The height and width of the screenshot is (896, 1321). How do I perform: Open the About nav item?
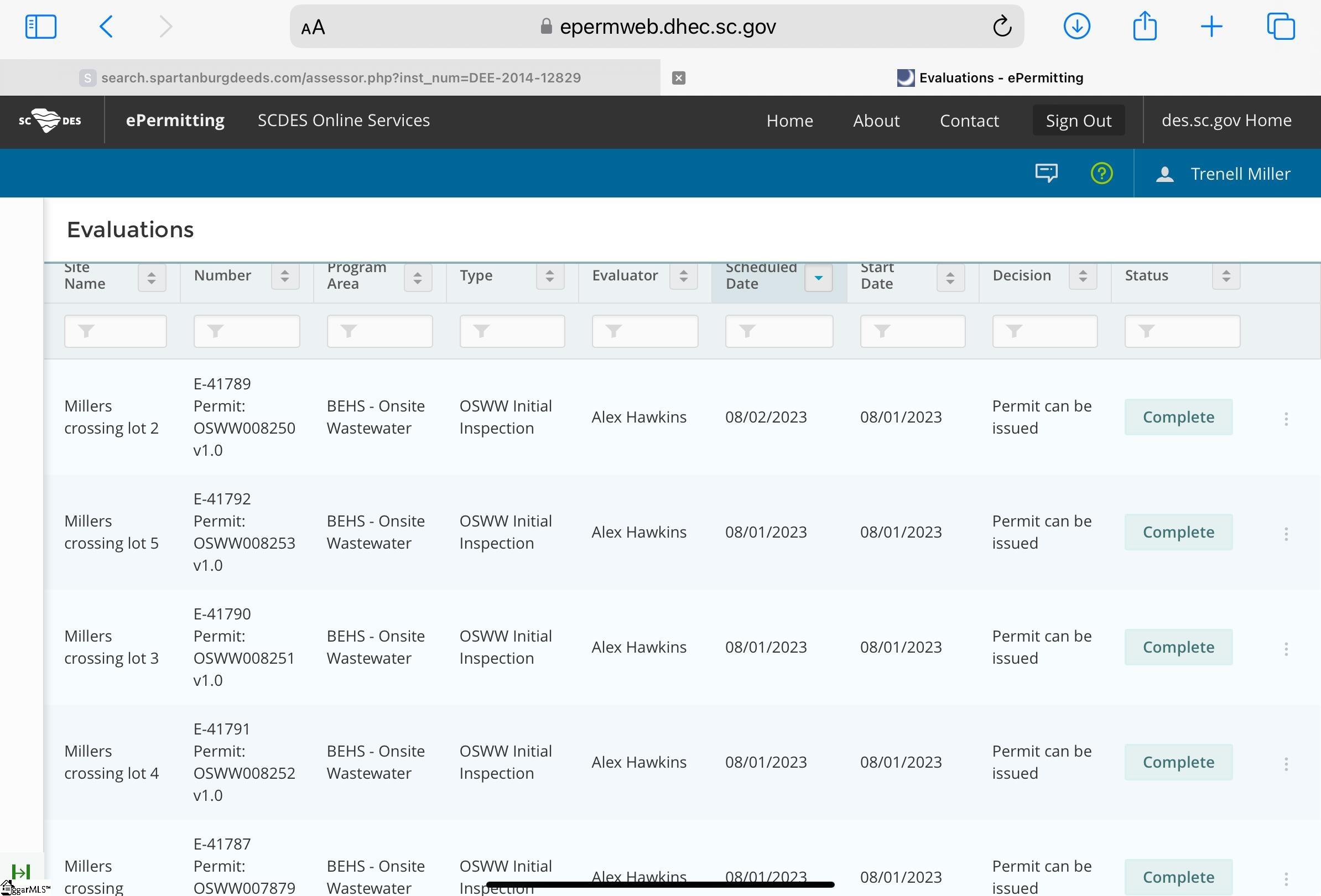pyautogui.click(x=876, y=121)
